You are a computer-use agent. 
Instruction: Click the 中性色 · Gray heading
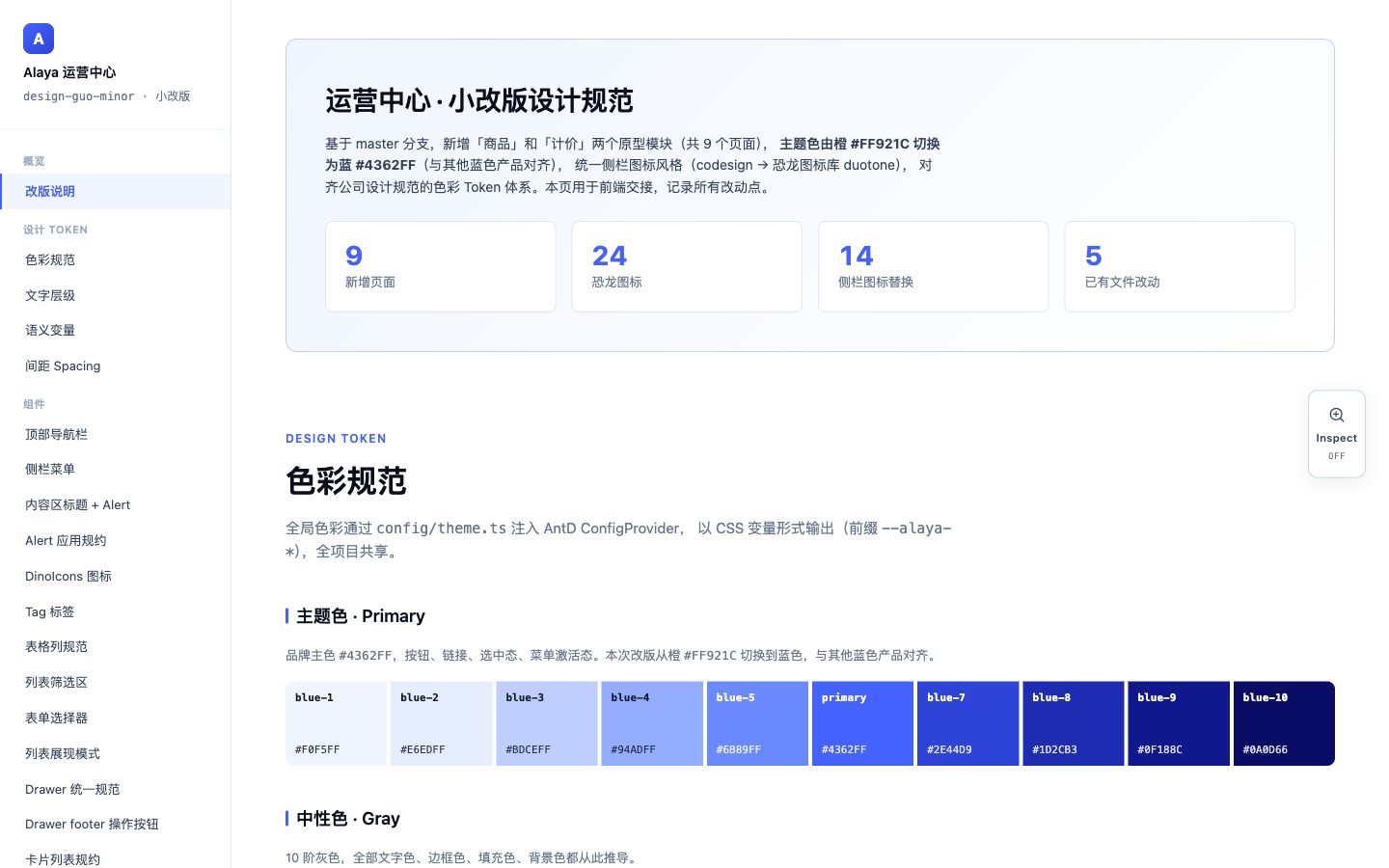(x=348, y=818)
